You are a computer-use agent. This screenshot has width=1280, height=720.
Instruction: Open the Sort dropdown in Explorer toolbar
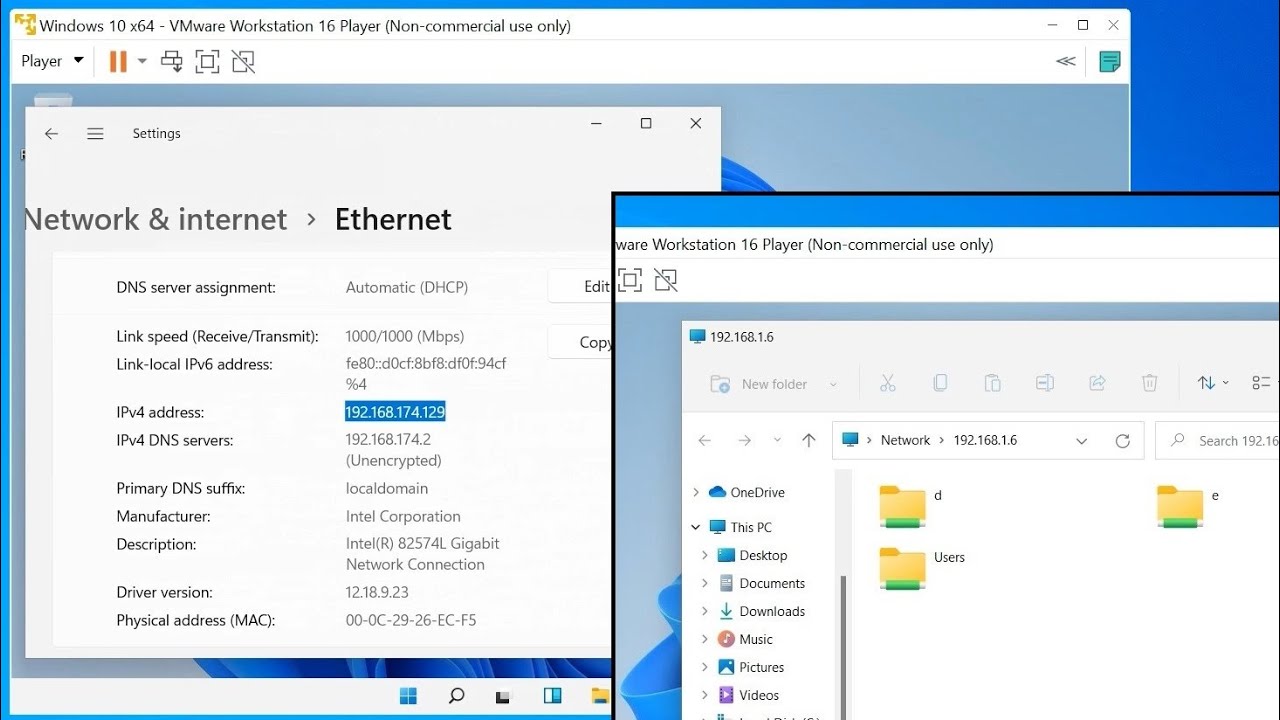tap(1213, 383)
